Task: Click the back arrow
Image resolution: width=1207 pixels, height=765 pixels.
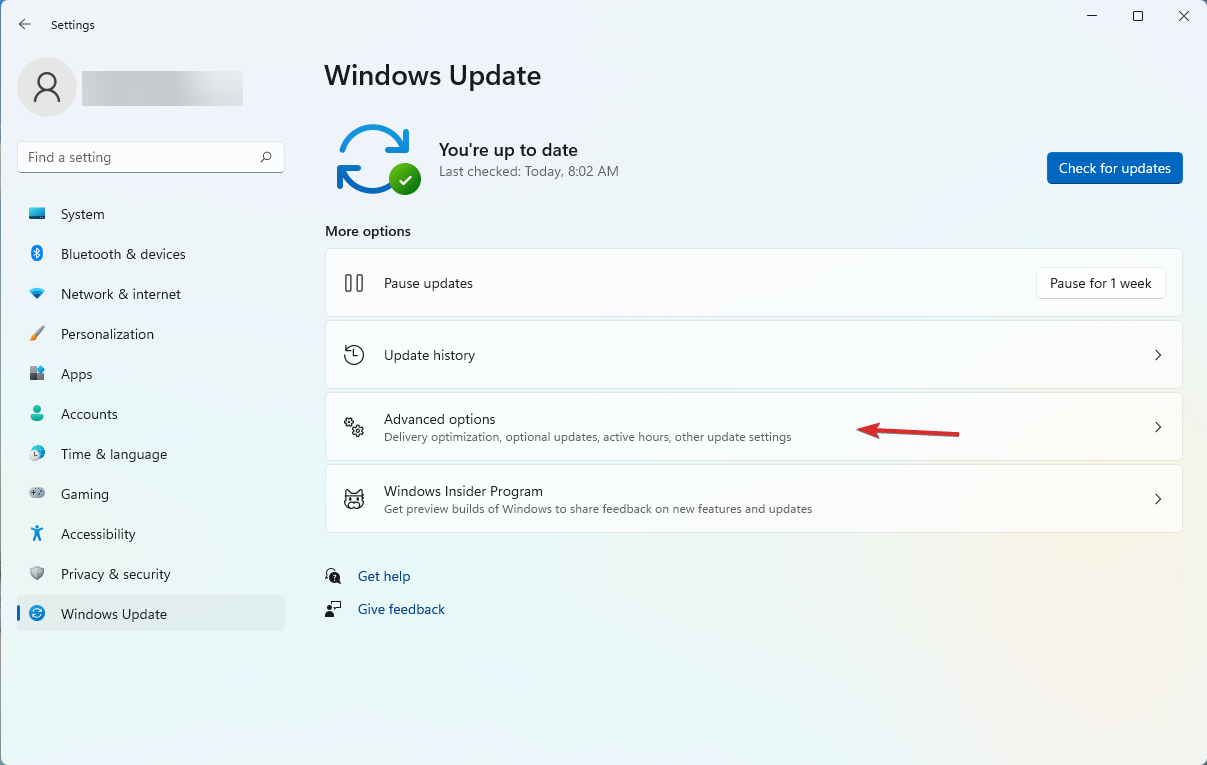Action: (24, 24)
